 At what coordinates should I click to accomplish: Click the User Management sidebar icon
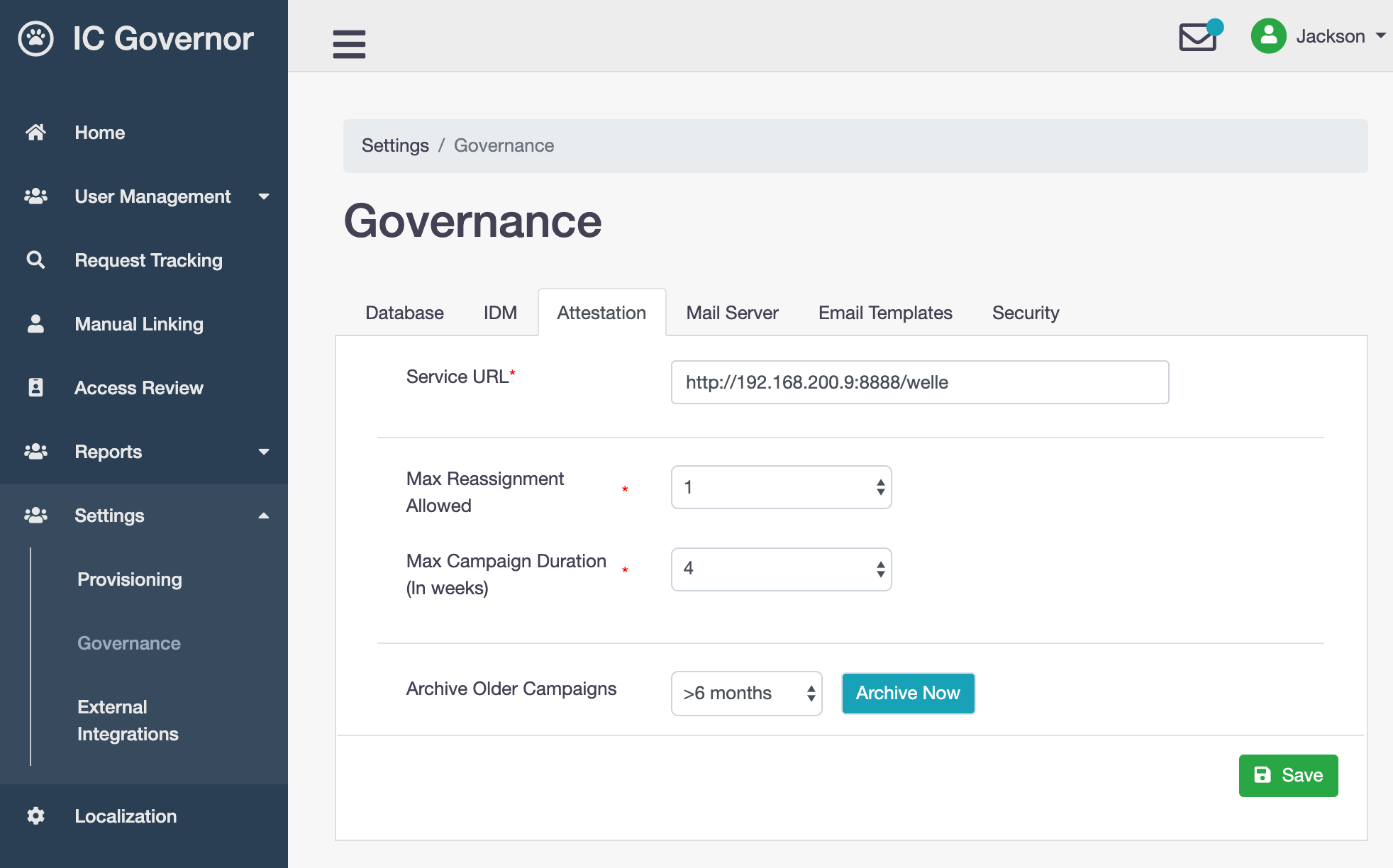pos(35,195)
